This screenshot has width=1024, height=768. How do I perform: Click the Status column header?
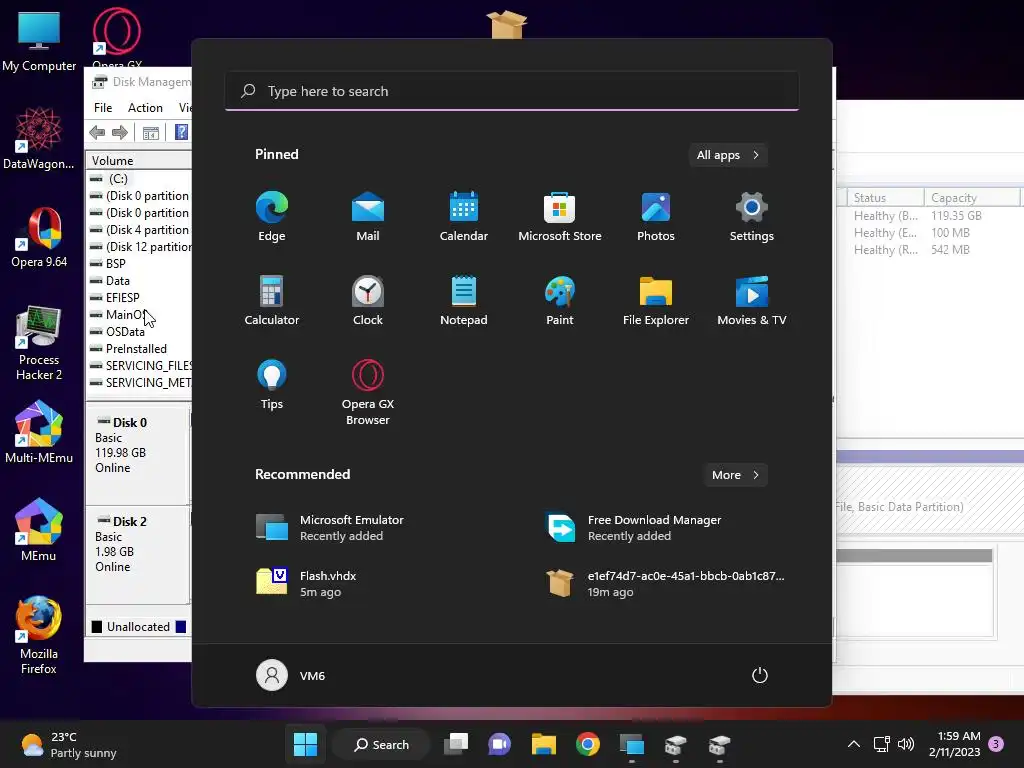[x=886, y=198]
